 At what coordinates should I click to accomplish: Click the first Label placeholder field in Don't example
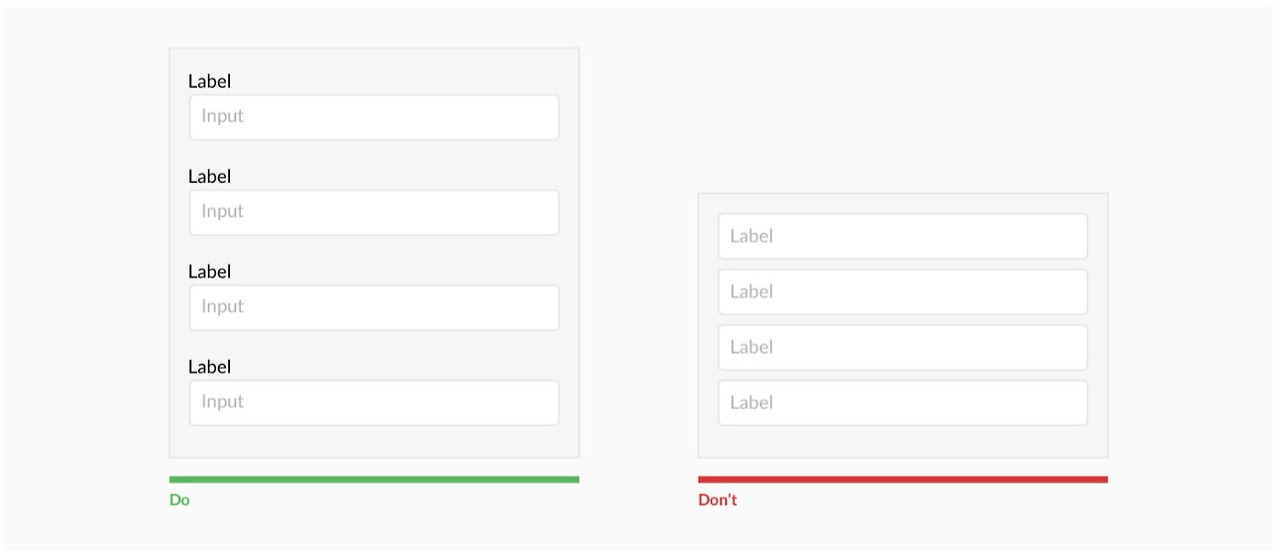tap(903, 236)
